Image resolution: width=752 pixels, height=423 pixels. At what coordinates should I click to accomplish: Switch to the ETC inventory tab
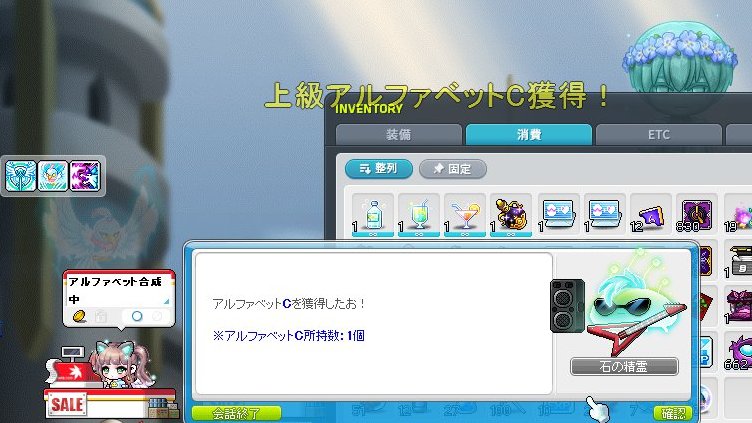[659, 135]
